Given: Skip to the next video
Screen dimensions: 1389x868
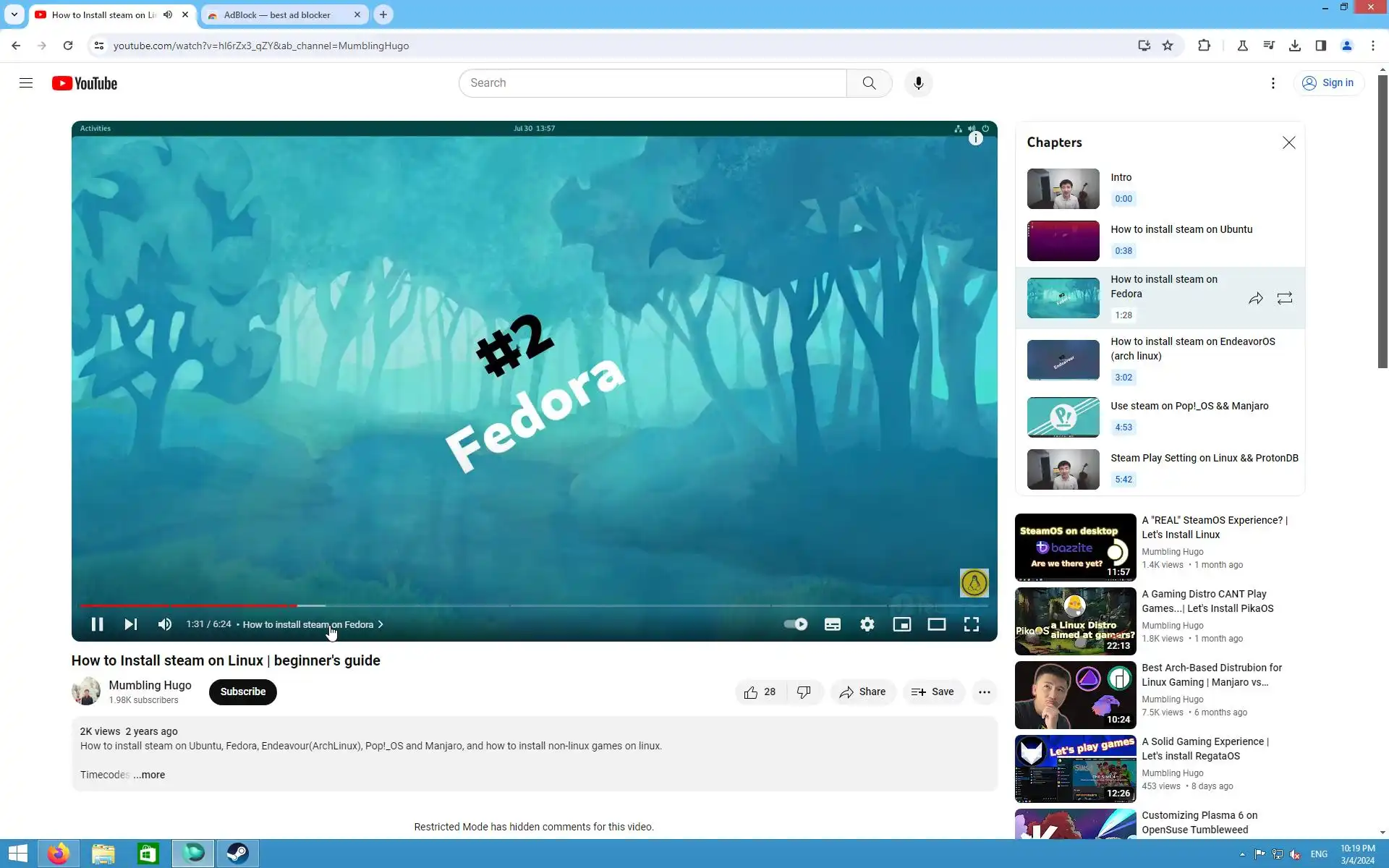Looking at the screenshot, I should click(x=131, y=624).
